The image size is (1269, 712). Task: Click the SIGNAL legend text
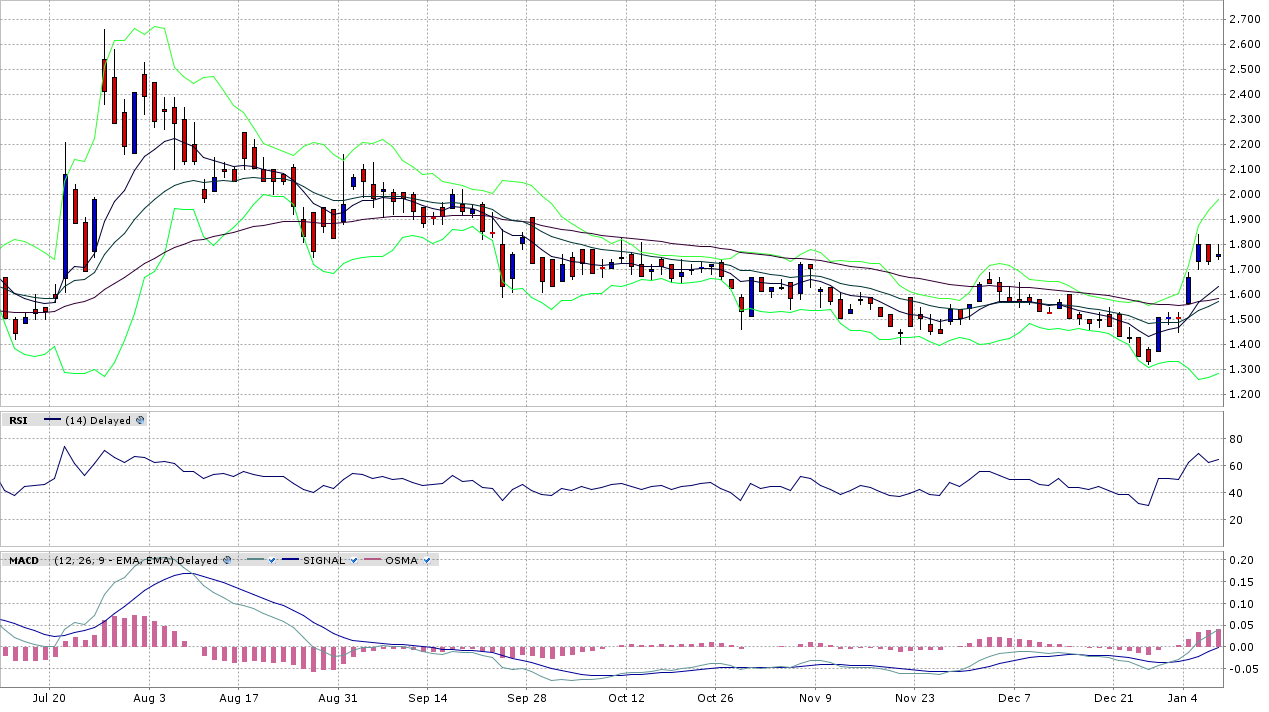324,560
